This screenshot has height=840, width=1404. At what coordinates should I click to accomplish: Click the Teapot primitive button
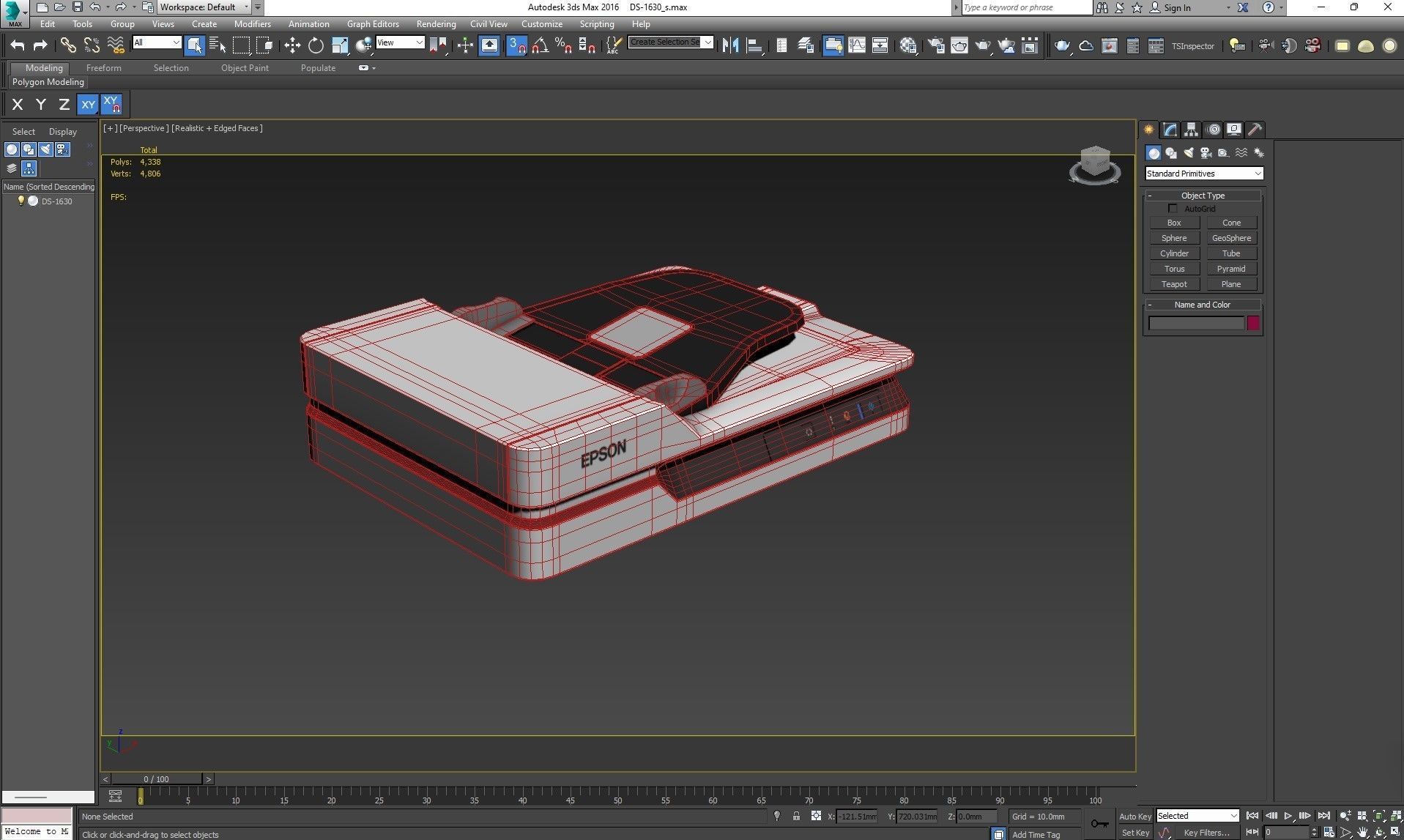pos(1173,284)
